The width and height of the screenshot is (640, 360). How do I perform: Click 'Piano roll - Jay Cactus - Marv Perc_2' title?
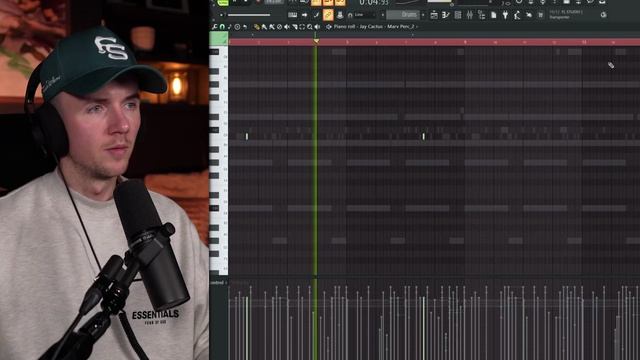(x=374, y=27)
